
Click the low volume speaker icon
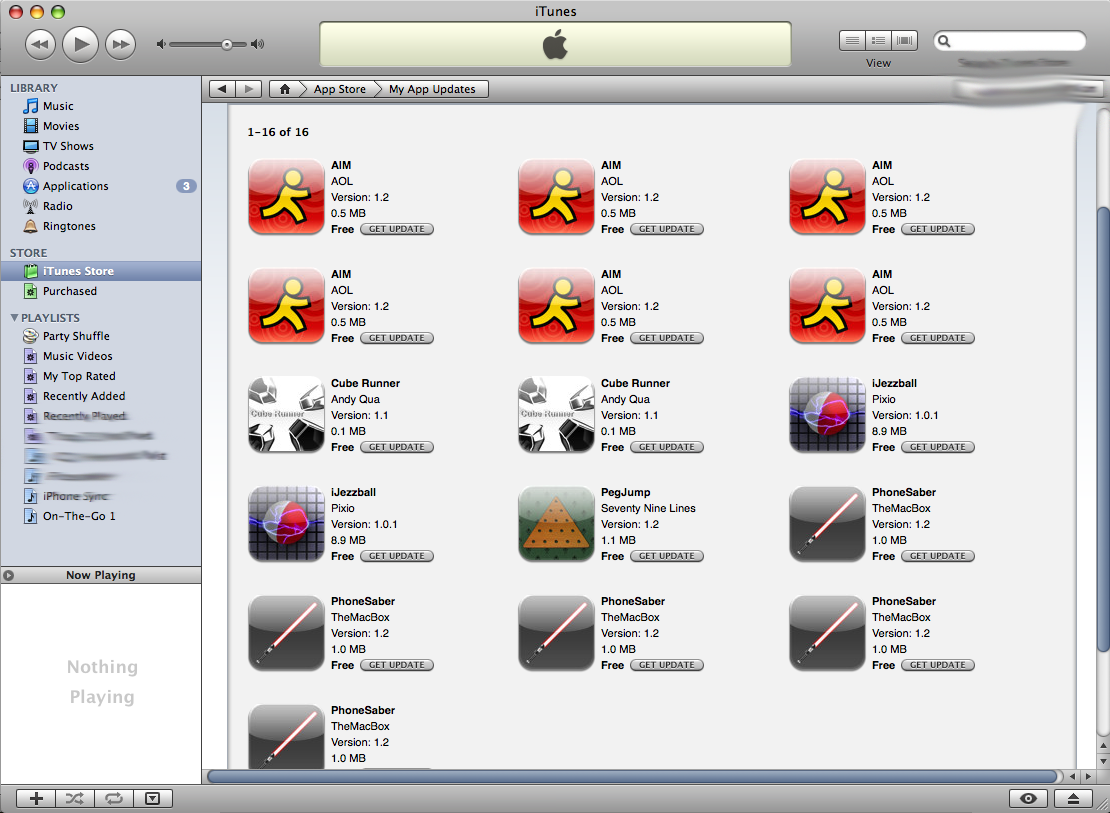pos(161,45)
